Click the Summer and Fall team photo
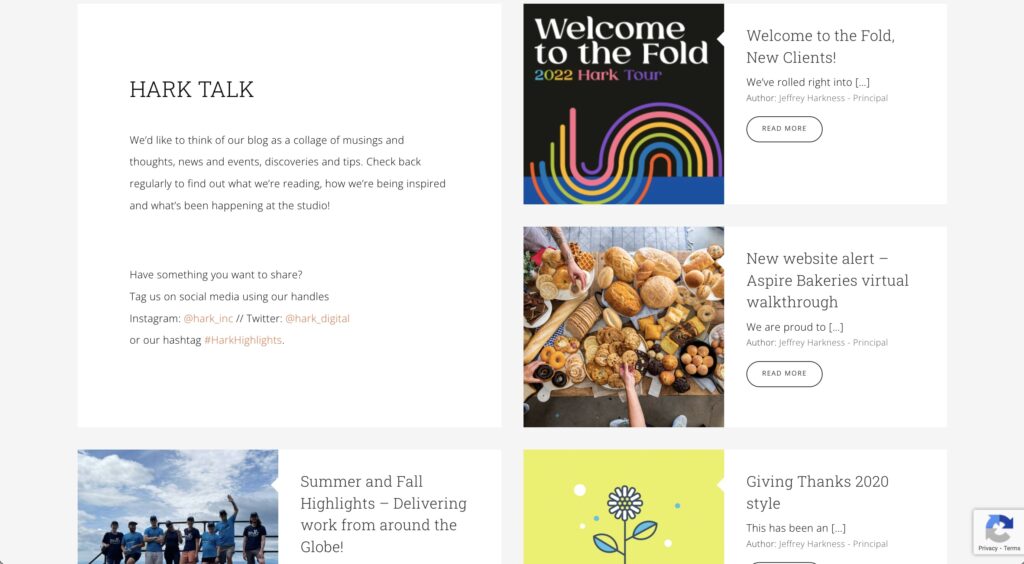 (178, 506)
